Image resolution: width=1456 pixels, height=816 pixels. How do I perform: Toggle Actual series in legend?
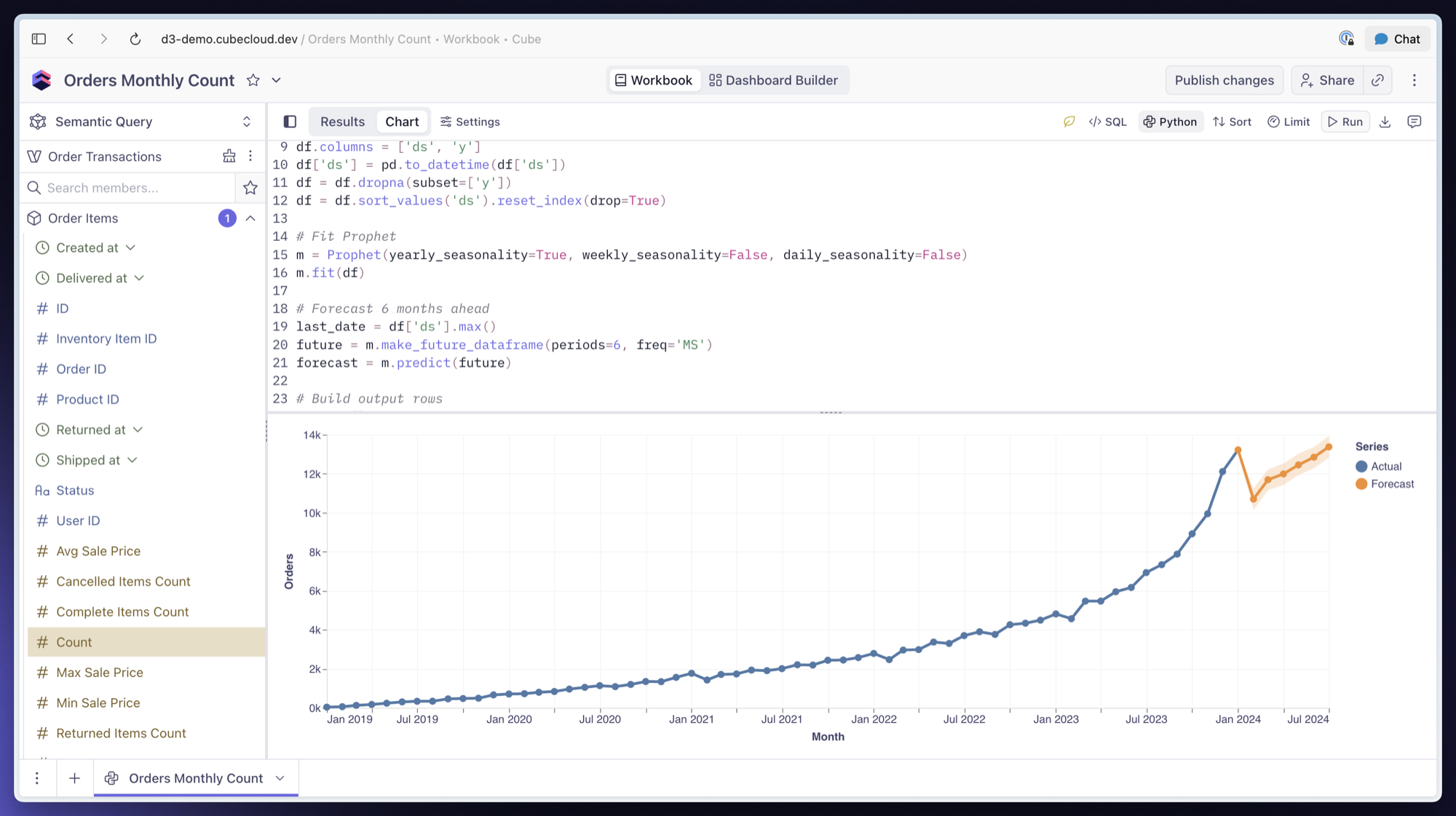click(x=1379, y=467)
